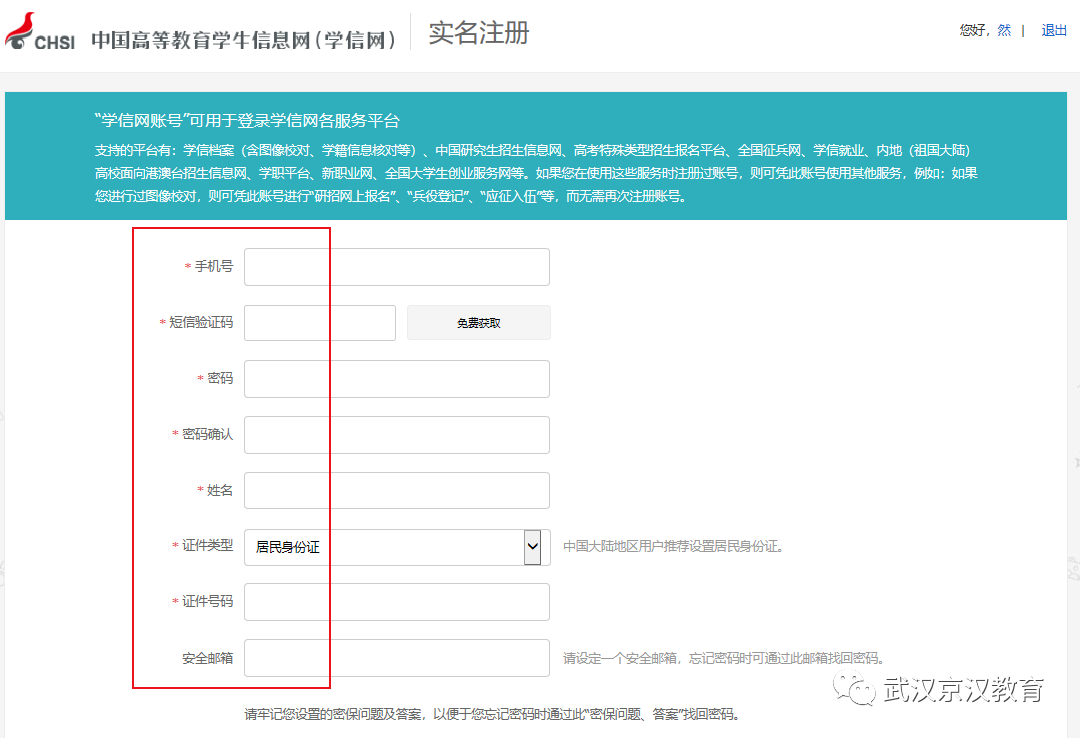Click the 证件号码 field label
Image resolution: width=1080 pixels, height=738 pixels.
pyautogui.click(x=207, y=601)
